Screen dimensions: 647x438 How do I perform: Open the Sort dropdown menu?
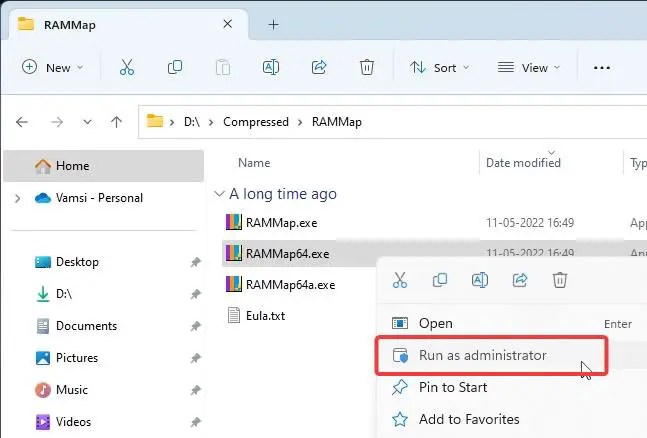pos(439,67)
